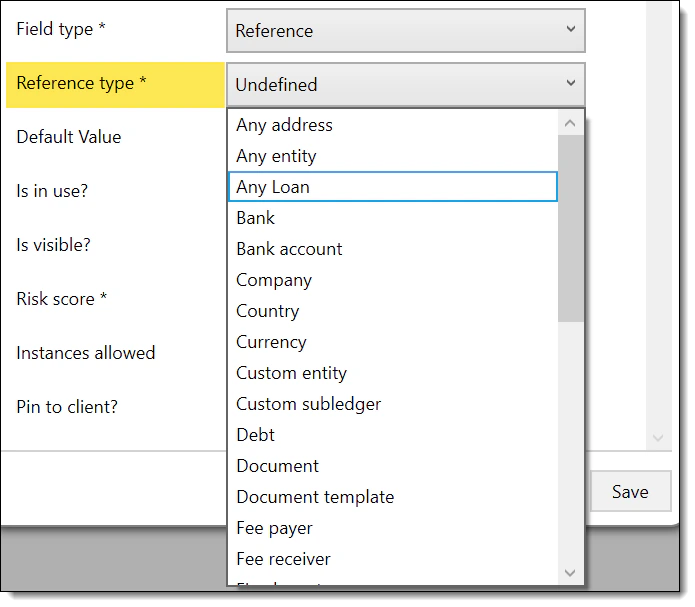The image size is (695, 607).
Task: Select 'Debt' option
Action: [393, 435]
